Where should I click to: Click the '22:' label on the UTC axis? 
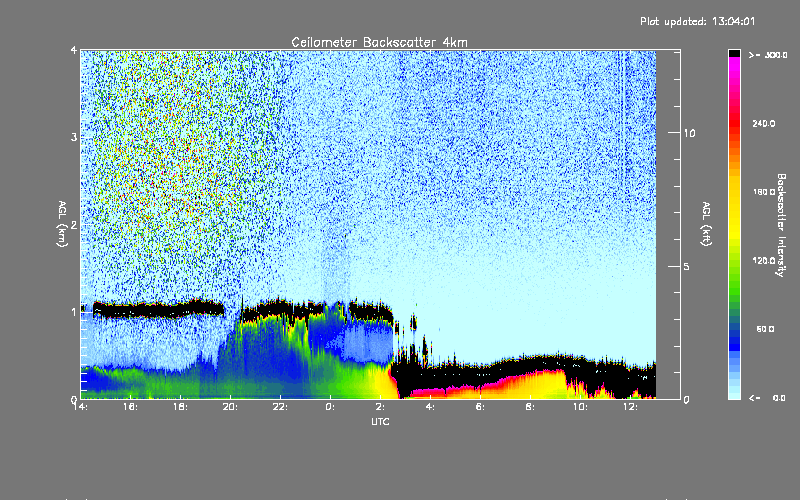coord(280,407)
